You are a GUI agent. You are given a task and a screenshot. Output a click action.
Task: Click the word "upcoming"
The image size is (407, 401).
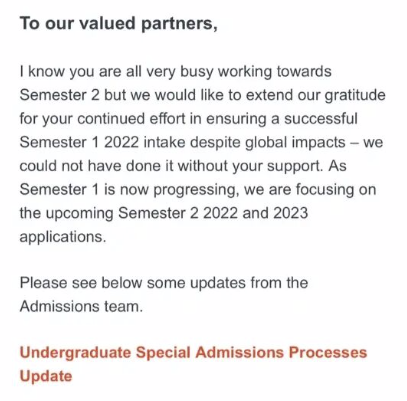tap(79, 214)
